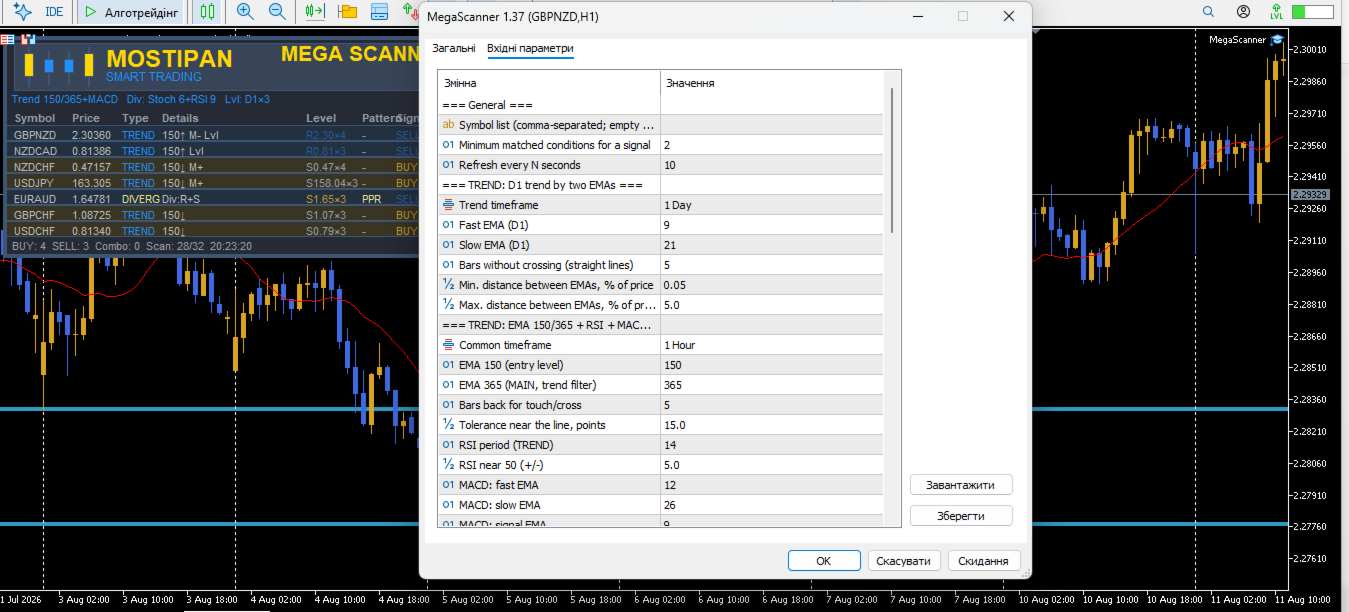Click the green LVL icon
This screenshot has height=612, width=1349.
[x=1277, y=12]
